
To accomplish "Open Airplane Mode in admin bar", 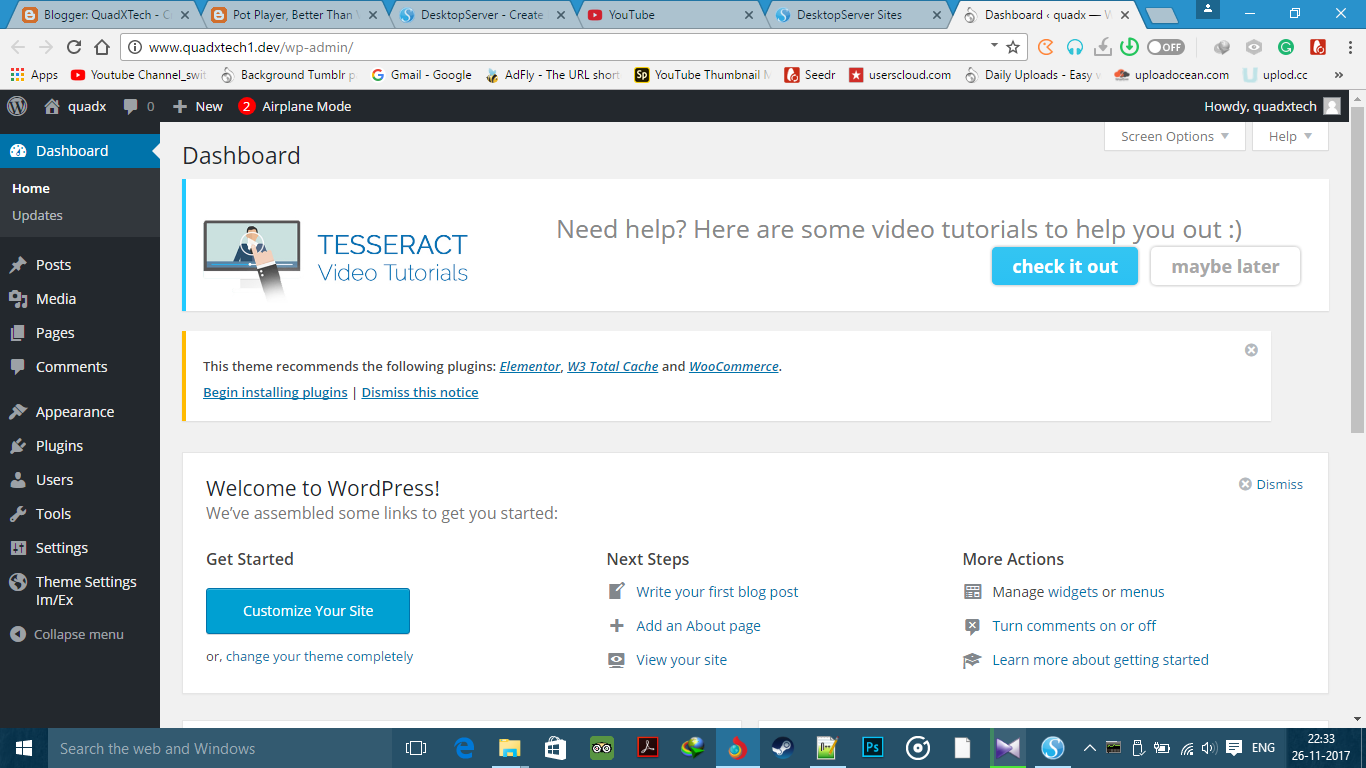I will point(295,106).
